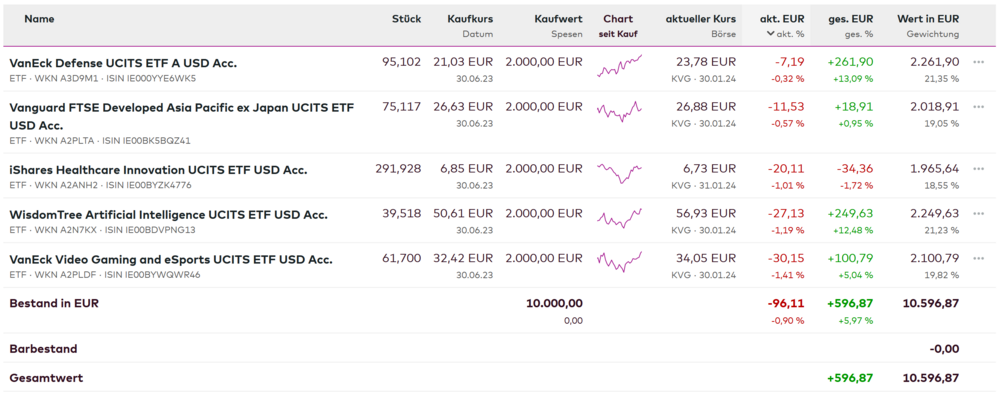Open VanEck Defense mini chart
This screenshot has width=1000, height=395.
pyautogui.click(x=619, y=66)
